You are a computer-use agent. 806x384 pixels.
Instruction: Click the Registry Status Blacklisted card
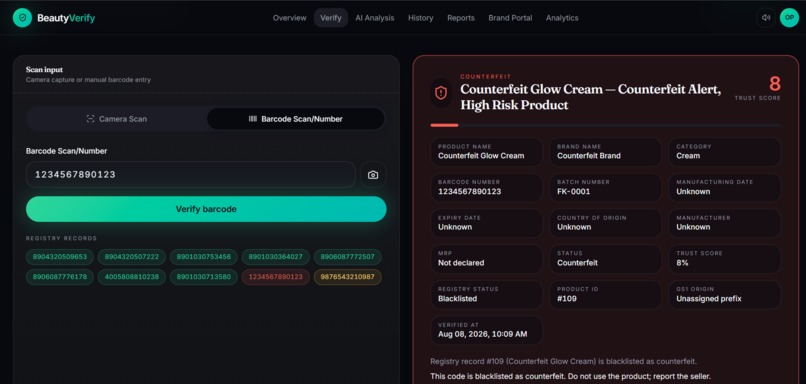486,295
